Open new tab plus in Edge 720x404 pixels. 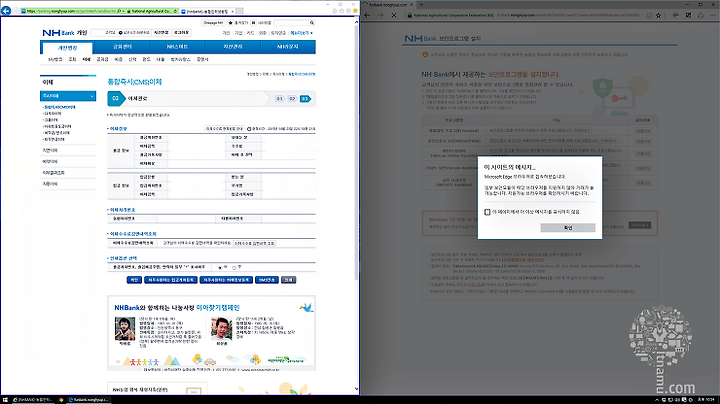[421, 4]
